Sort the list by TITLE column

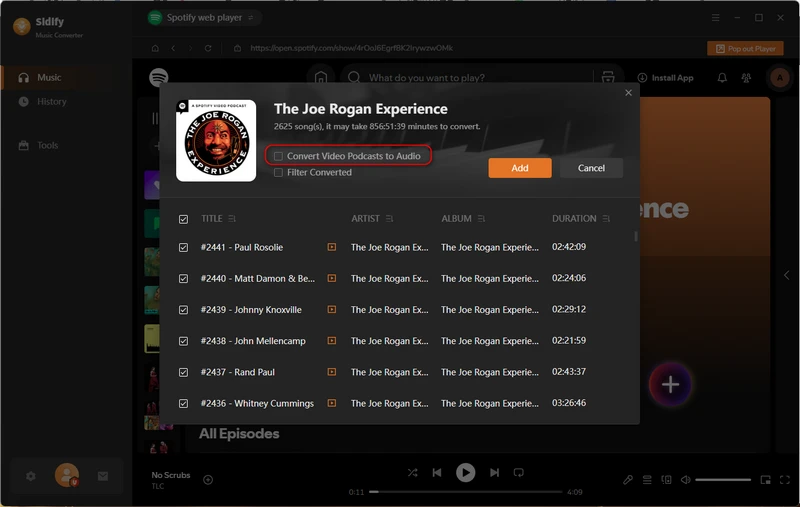coord(232,218)
